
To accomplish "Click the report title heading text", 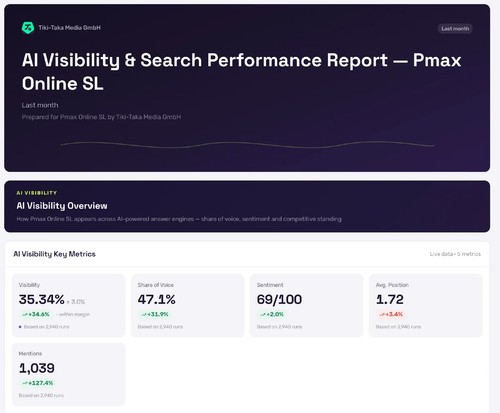I will click(x=241, y=72).
